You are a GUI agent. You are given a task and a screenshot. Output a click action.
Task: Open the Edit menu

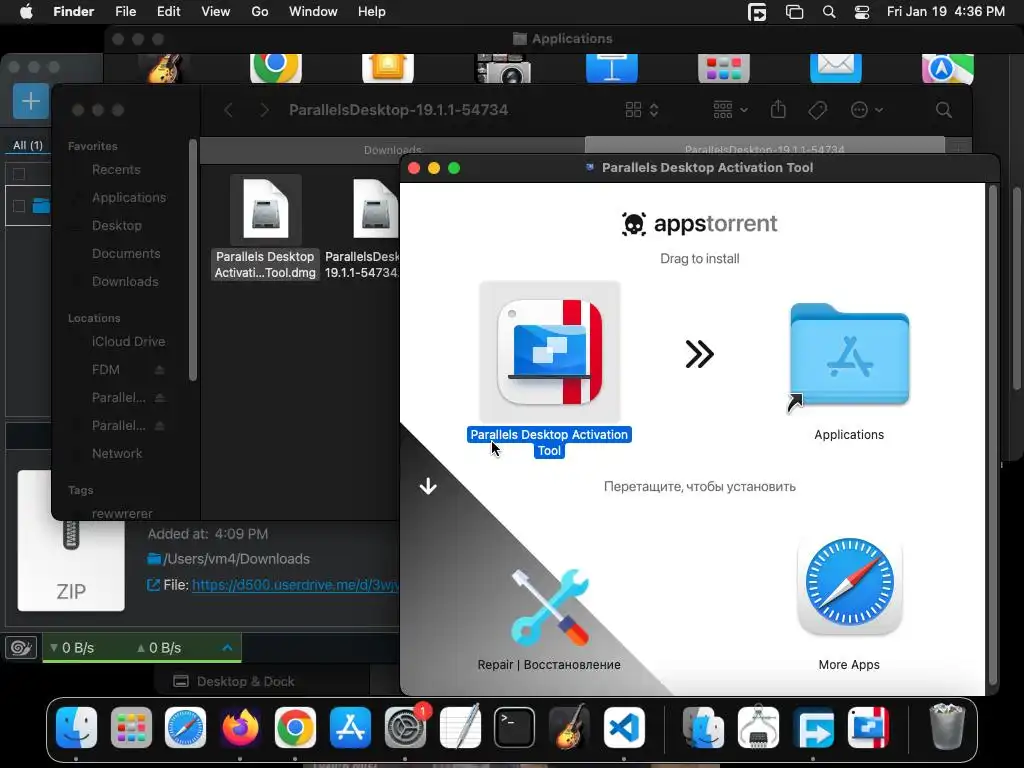pos(168,12)
